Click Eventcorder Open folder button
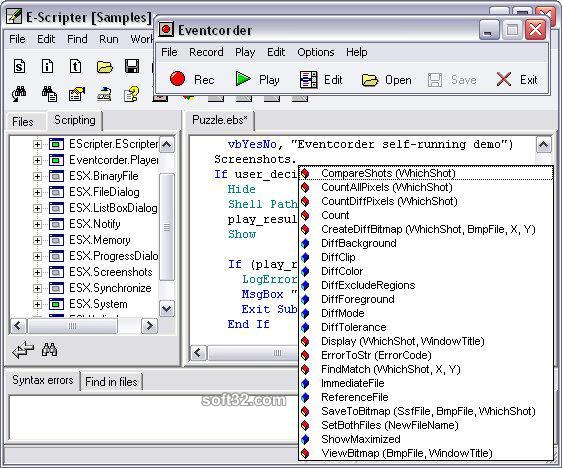The width and height of the screenshot is (562, 468). click(x=386, y=80)
